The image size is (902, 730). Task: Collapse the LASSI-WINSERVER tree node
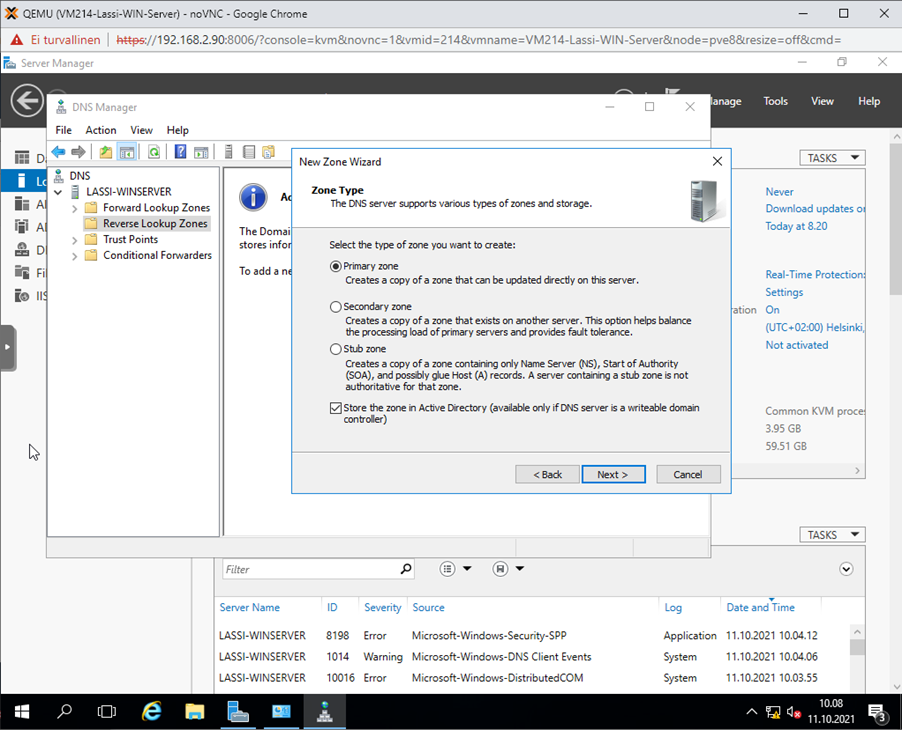(x=58, y=192)
